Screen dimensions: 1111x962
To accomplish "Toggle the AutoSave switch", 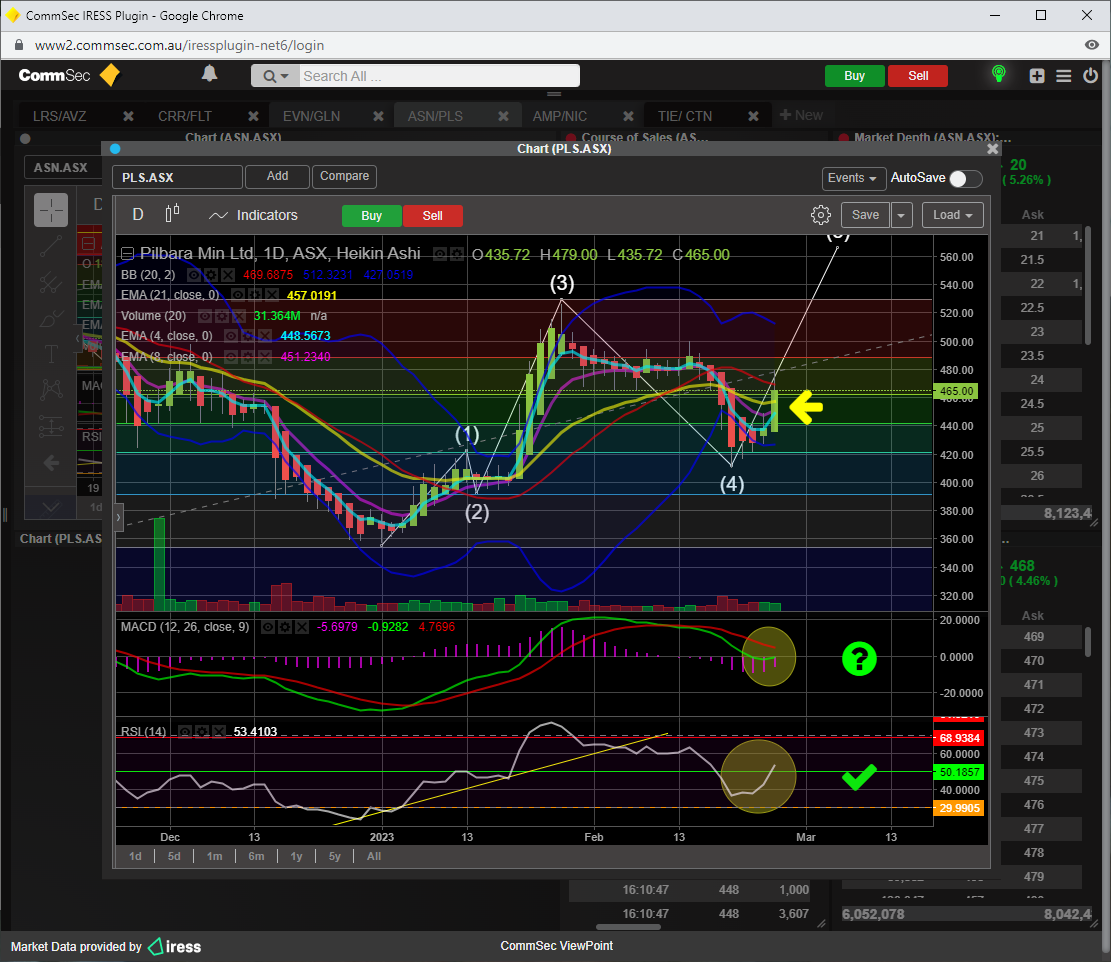I will pos(965,179).
